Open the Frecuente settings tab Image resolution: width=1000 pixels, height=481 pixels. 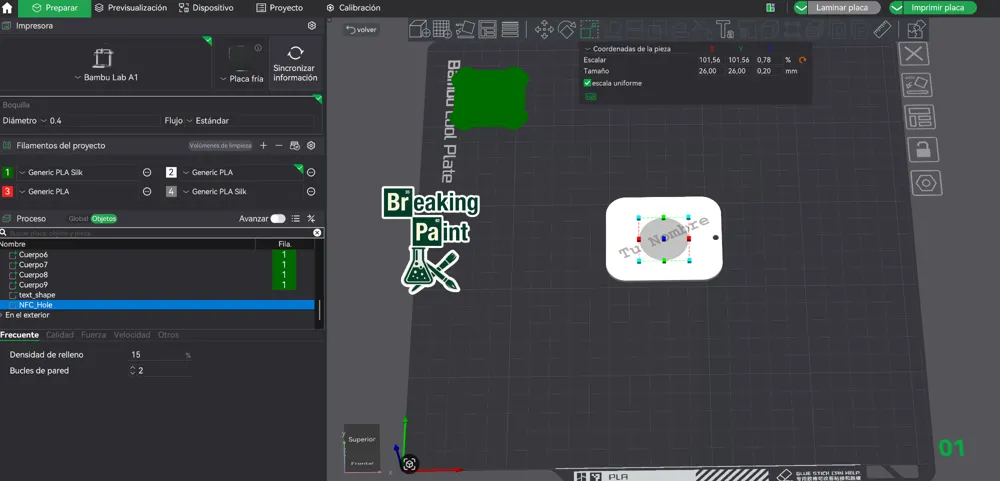click(x=19, y=335)
